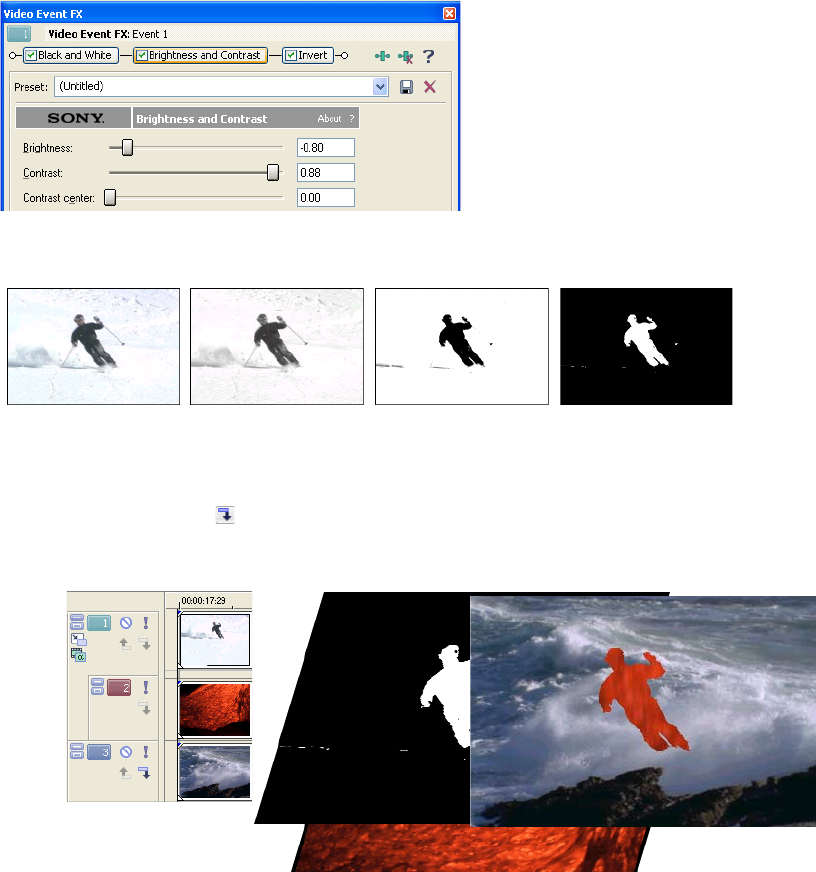The image size is (816, 872).
Task: Open track 1 Parent Composite Mode alpha icon
Action: coord(78,655)
